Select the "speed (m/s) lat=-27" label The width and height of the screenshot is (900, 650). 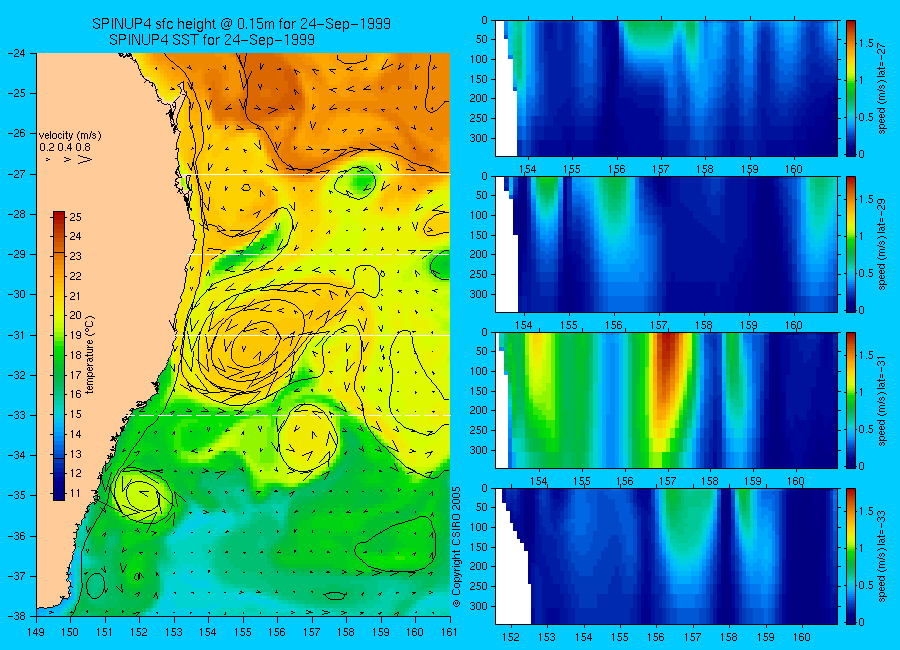[x=882, y=88]
